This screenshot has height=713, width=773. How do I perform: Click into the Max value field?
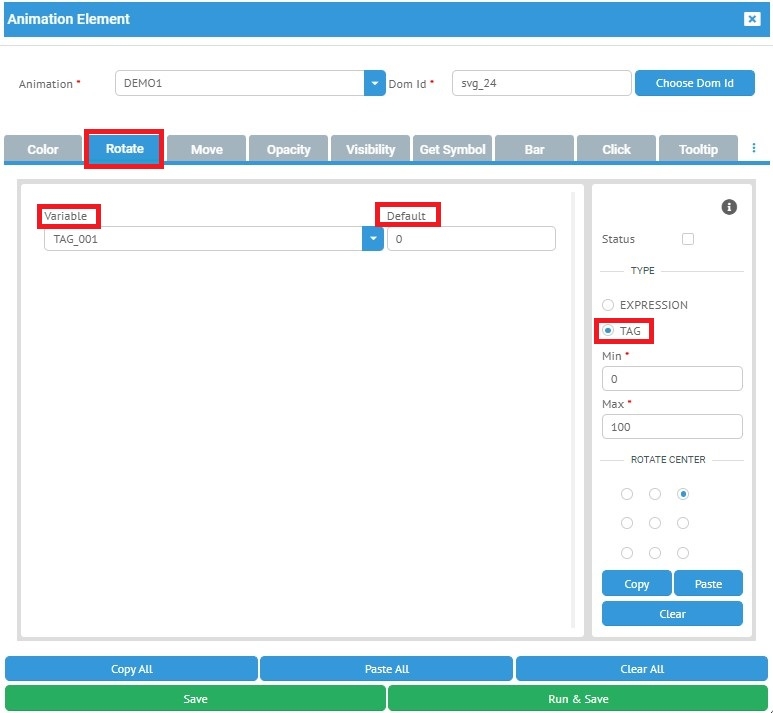(672, 427)
